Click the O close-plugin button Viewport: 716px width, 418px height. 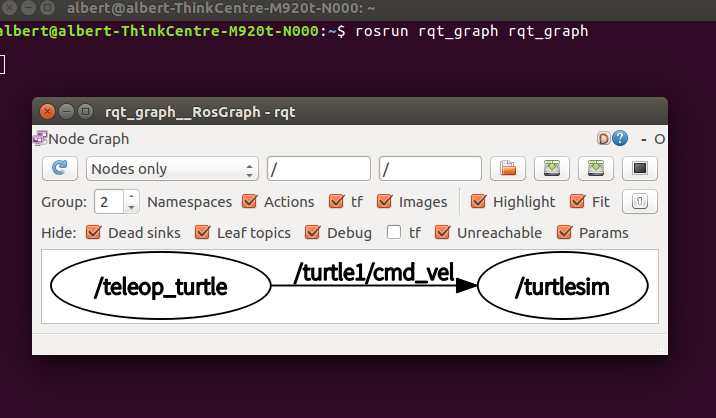(659, 139)
